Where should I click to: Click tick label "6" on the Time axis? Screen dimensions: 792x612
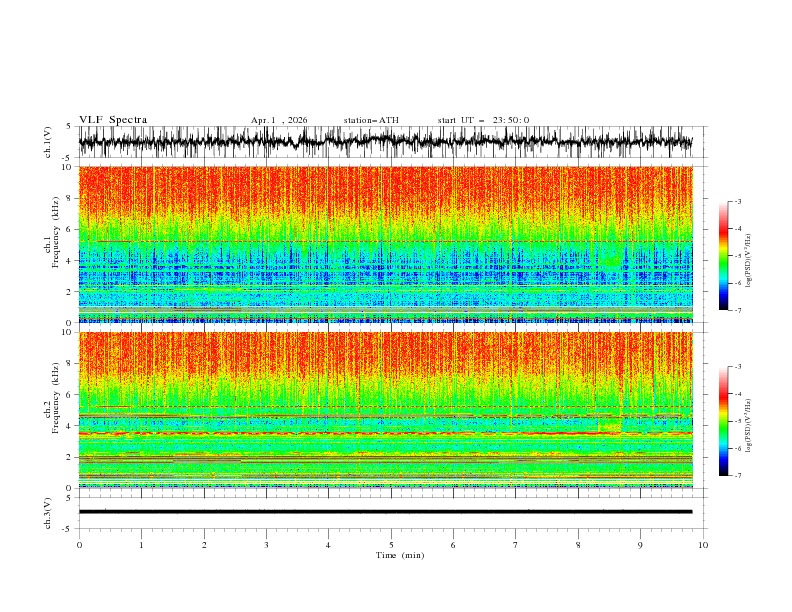pyautogui.click(x=453, y=545)
